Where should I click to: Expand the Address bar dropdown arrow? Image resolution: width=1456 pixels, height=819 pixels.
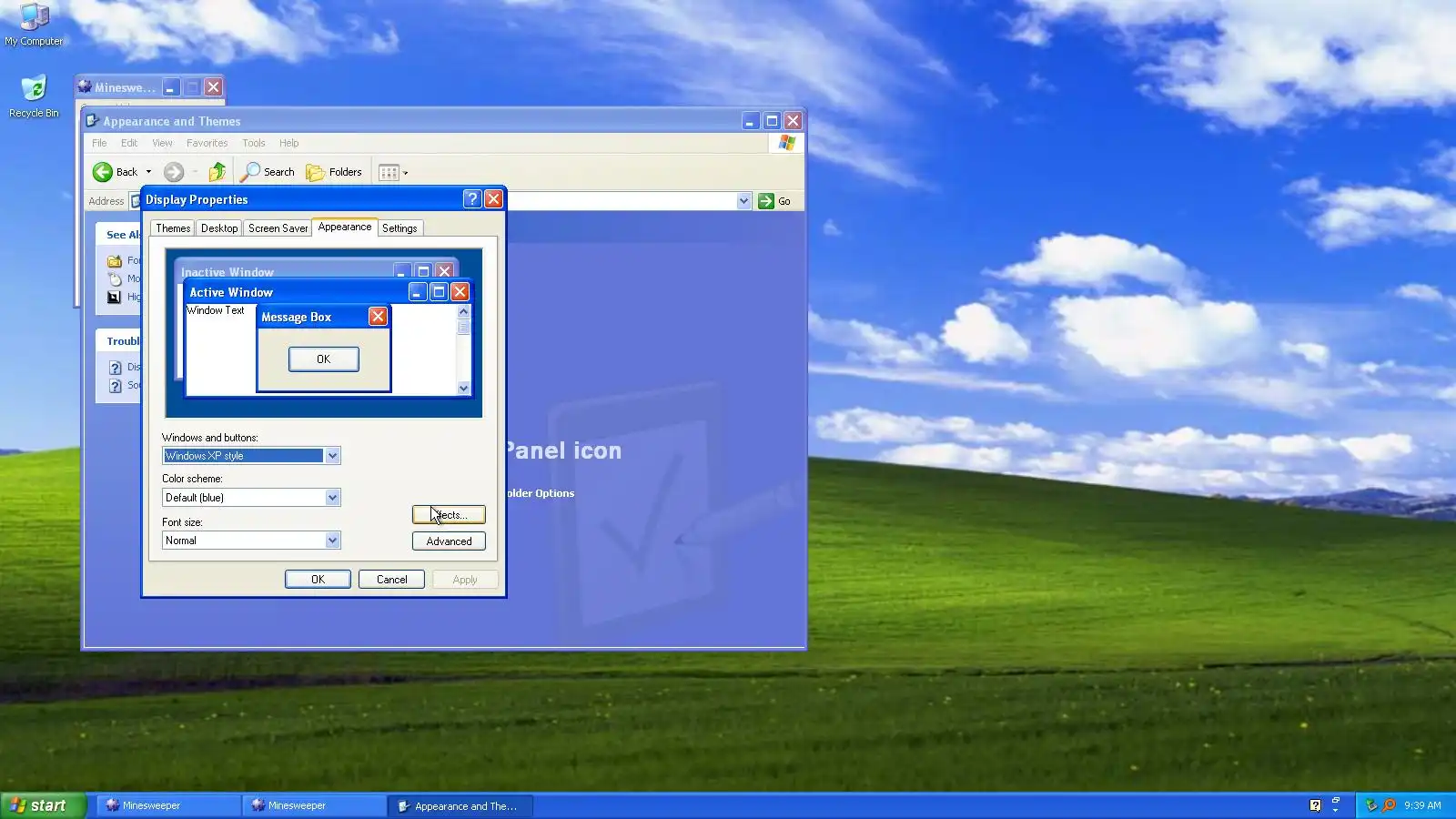(743, 201)
